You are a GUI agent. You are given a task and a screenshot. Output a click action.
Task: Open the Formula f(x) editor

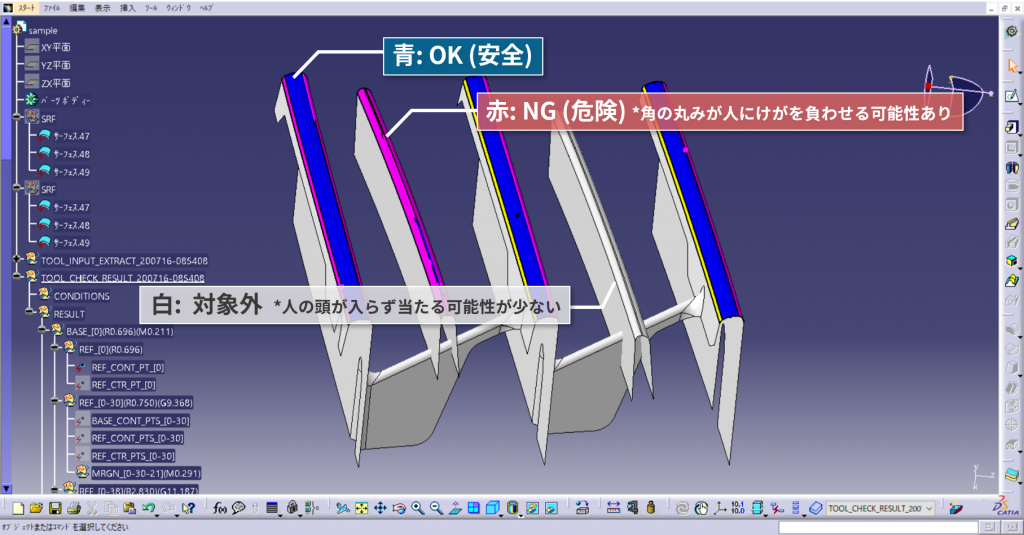pyautogui.click(x=219, y=508)
